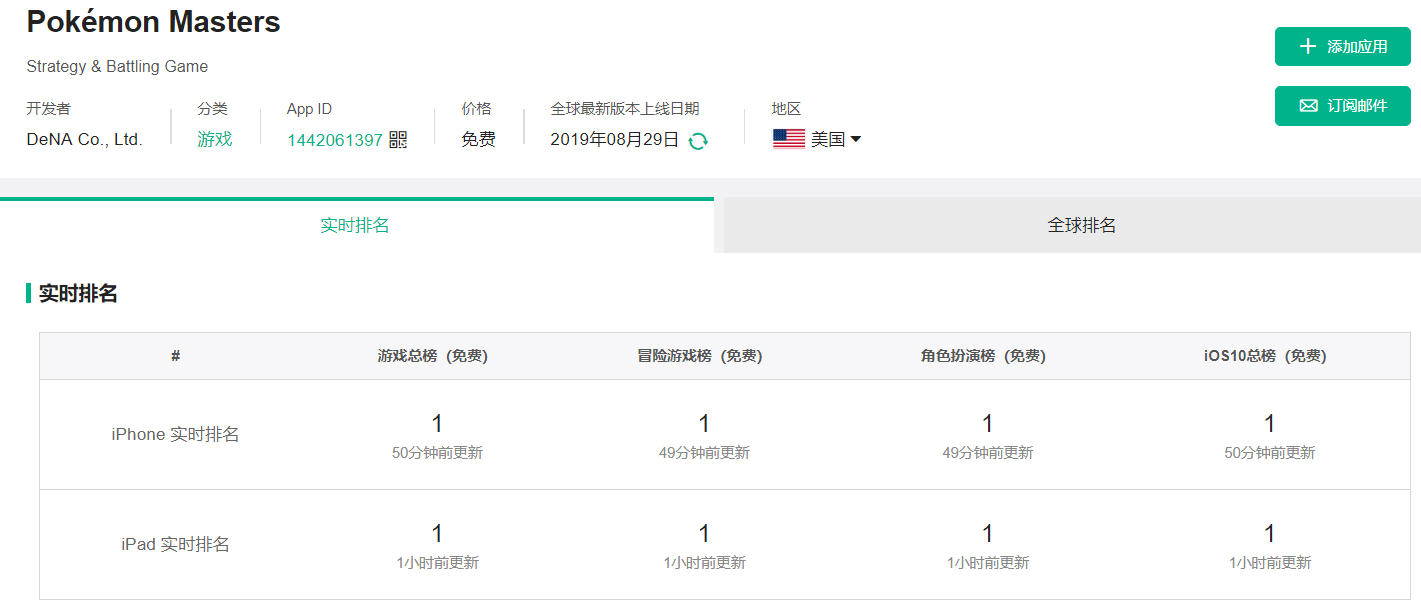Click iPad rank 1 under iOS10总榜

[1269, 534]
